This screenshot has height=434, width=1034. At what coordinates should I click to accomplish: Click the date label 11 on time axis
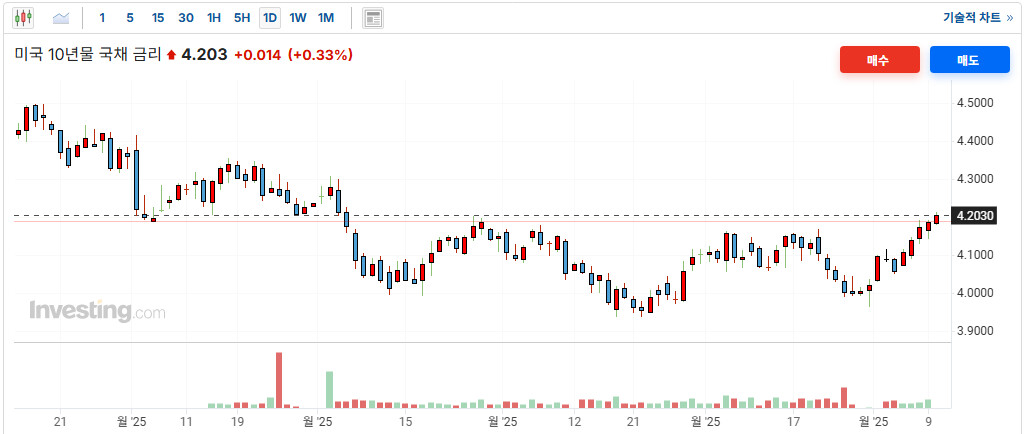(x=186, y=421)
